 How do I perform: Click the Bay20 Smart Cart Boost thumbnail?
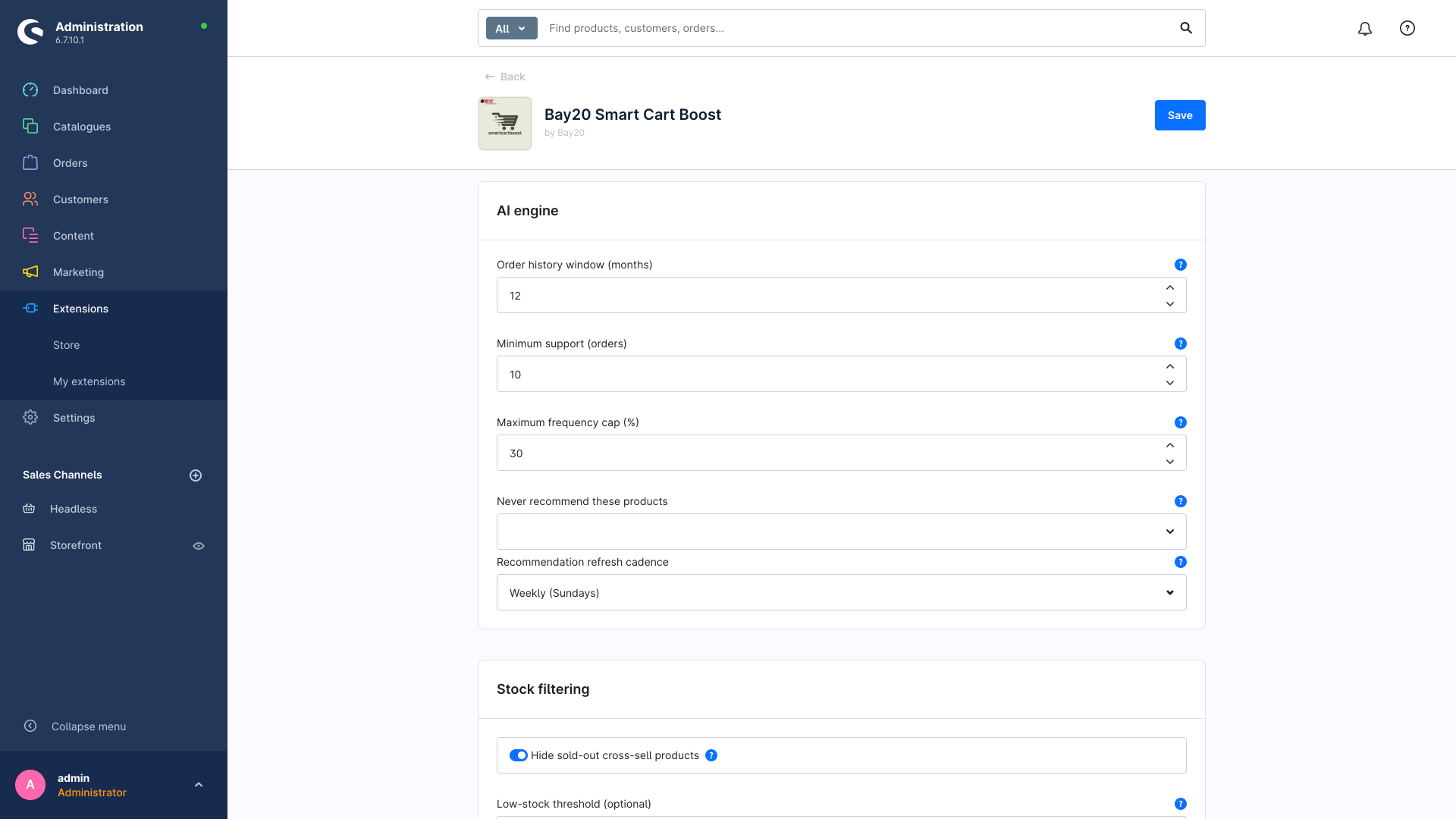[x=505, y=123]
